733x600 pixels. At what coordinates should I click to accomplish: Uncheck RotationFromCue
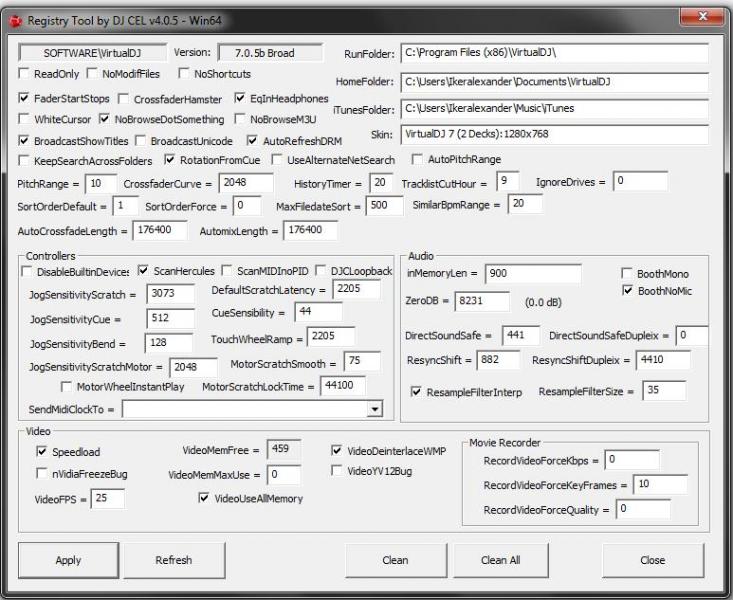(170, 160)
